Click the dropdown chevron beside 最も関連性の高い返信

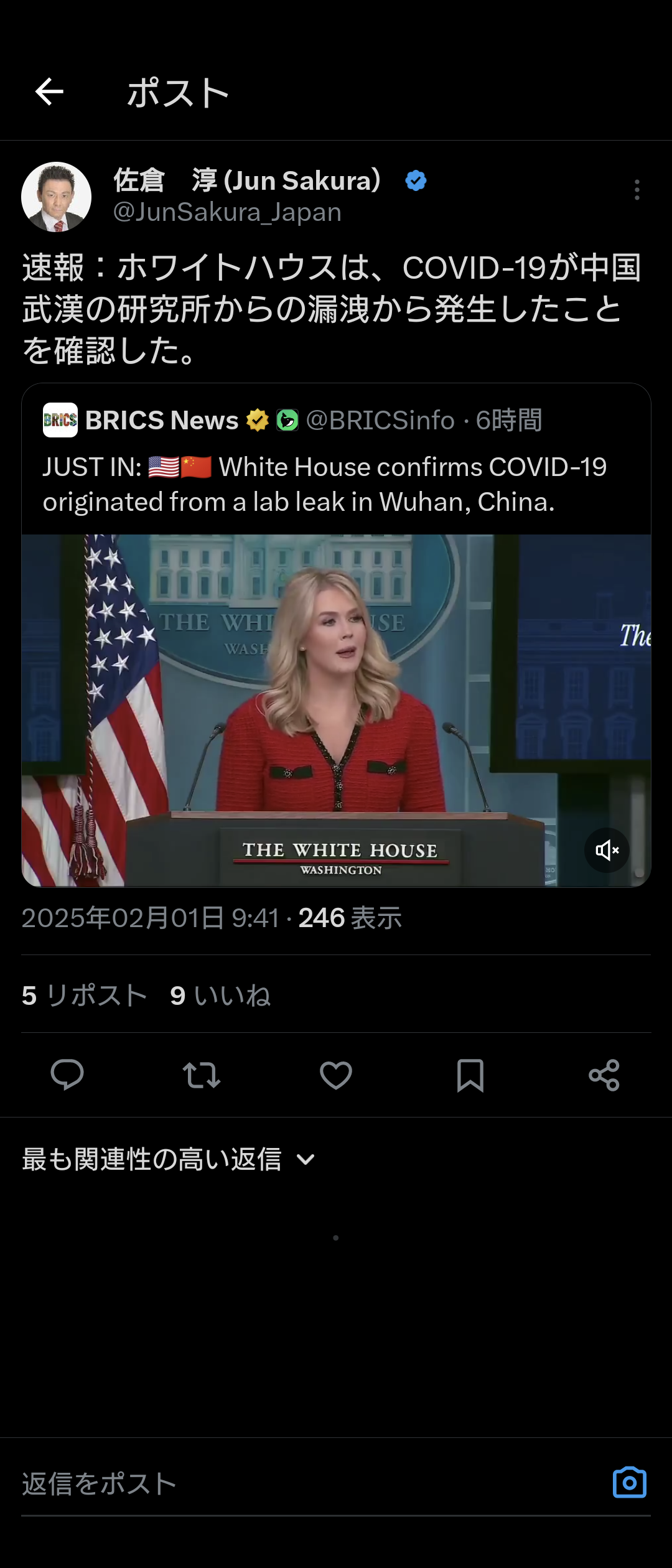pos(306,1160)
